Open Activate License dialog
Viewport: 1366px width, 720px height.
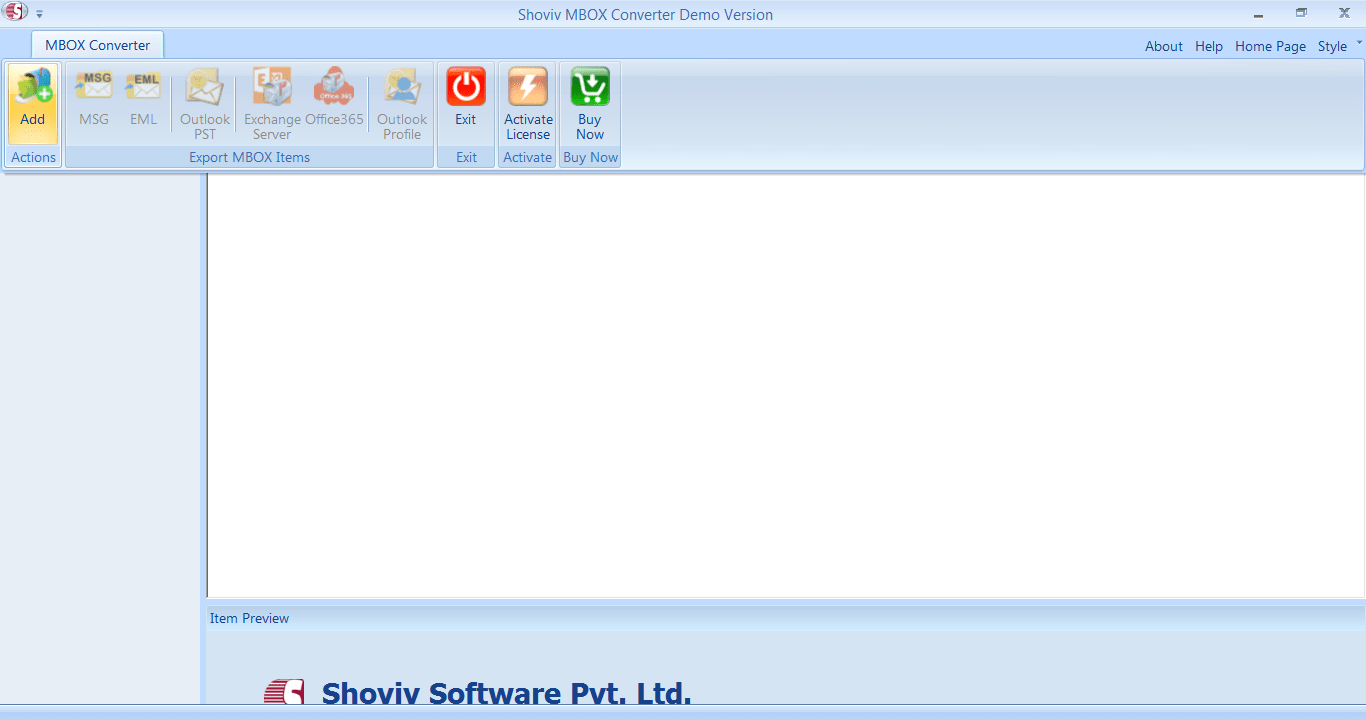click(528, 104)
